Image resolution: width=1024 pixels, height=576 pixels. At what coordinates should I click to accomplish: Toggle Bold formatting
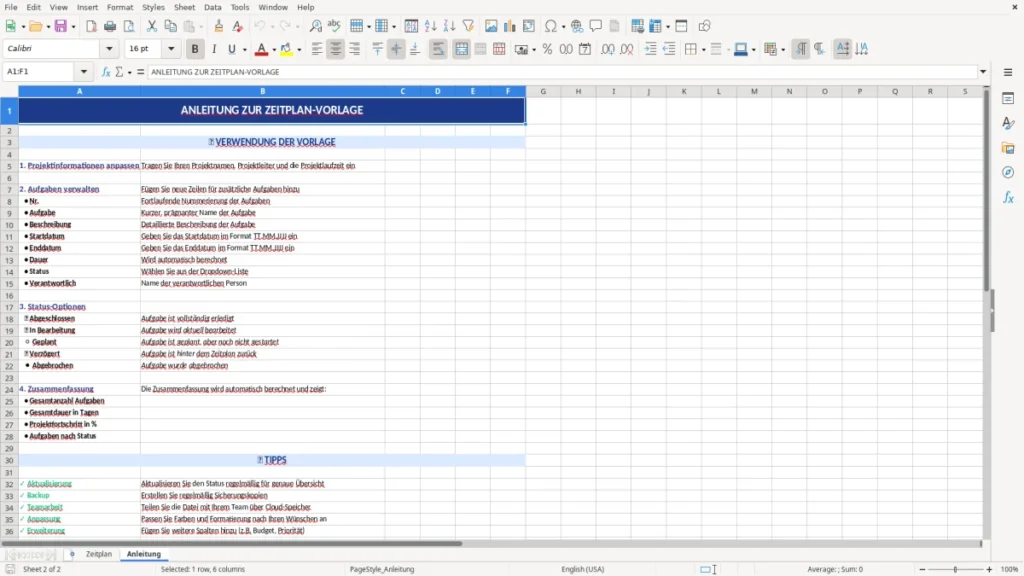195,49
